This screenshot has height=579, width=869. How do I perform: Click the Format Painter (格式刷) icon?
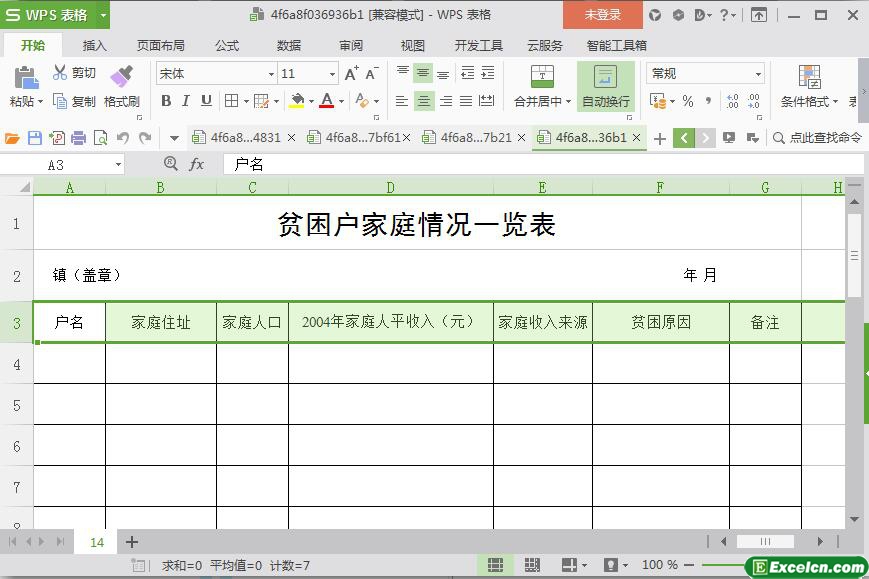pos(121,76)
